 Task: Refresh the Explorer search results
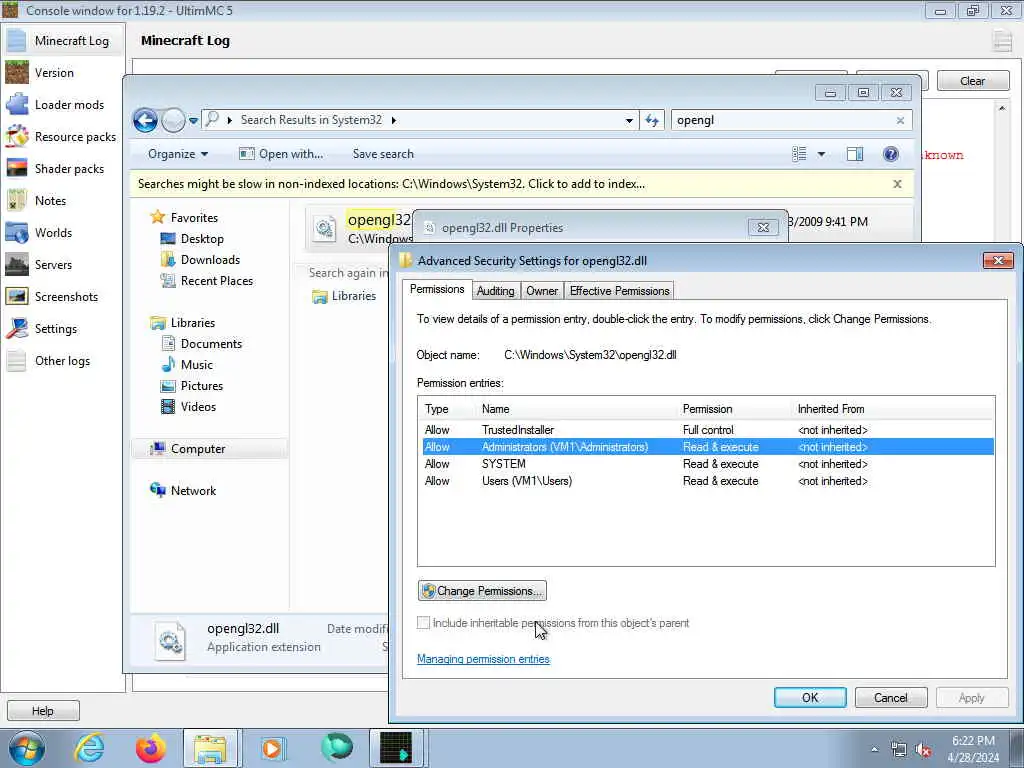click(652, 120)
